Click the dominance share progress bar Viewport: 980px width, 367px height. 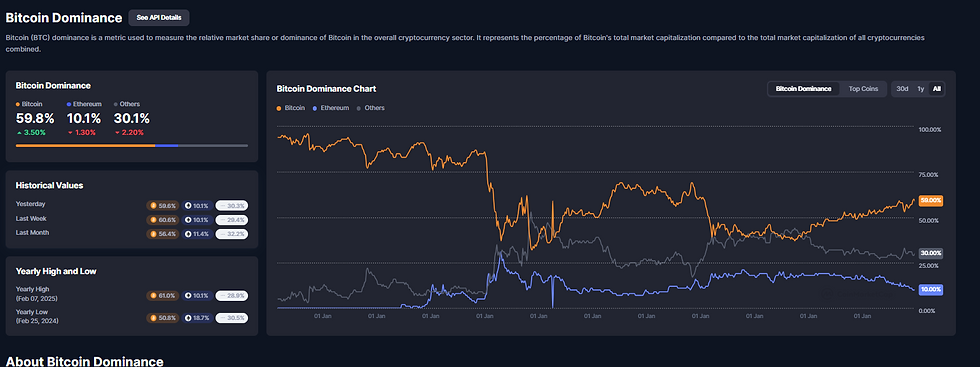131,146
